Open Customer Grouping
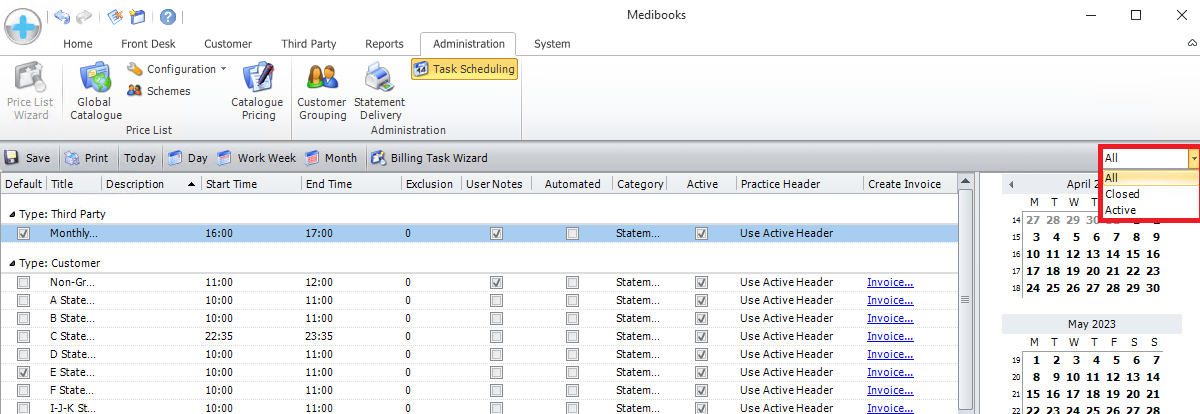Viewport: 1200px width, 414px height. coord(322,91)
